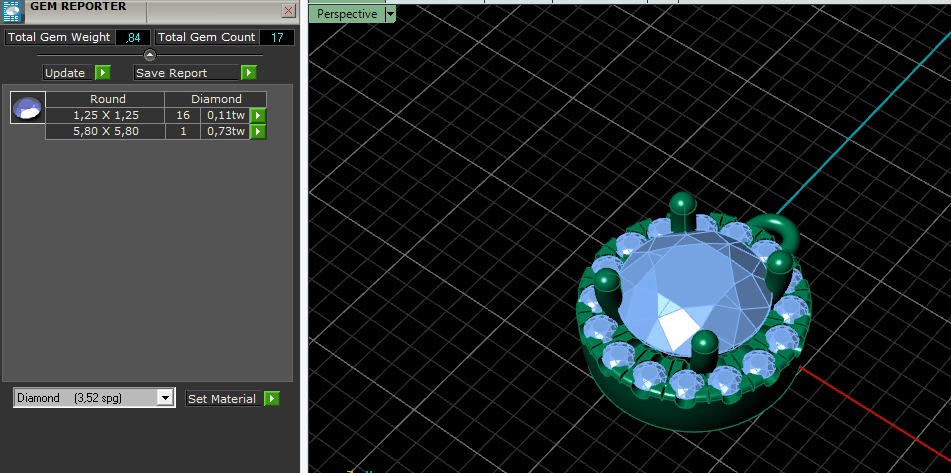This screenshot has height=473, width=951.
Task: Click the Total Gem Weight value field
Action: pos(133,38)
